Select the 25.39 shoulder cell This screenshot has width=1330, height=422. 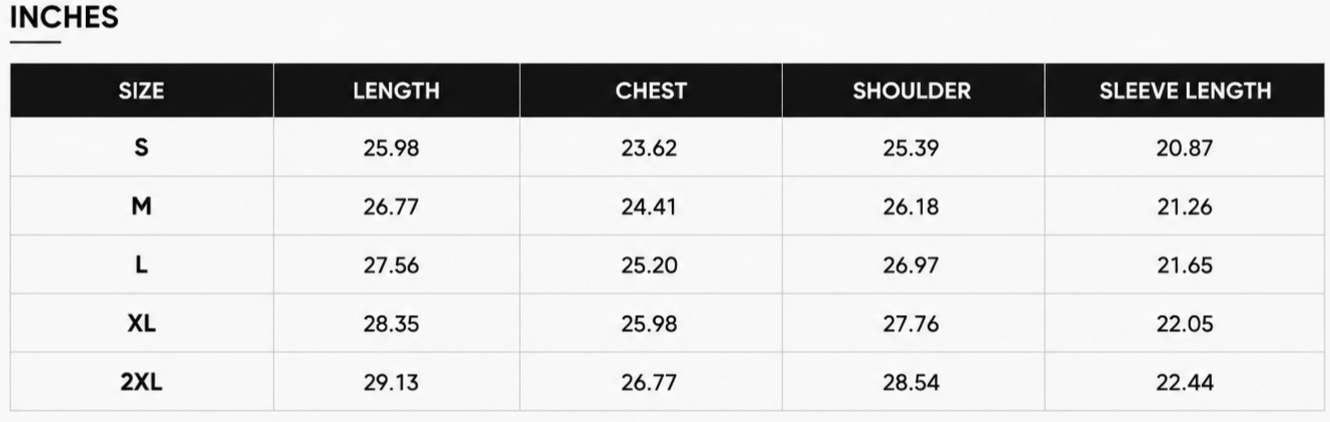pyautogui.click(x=911, y=149)
